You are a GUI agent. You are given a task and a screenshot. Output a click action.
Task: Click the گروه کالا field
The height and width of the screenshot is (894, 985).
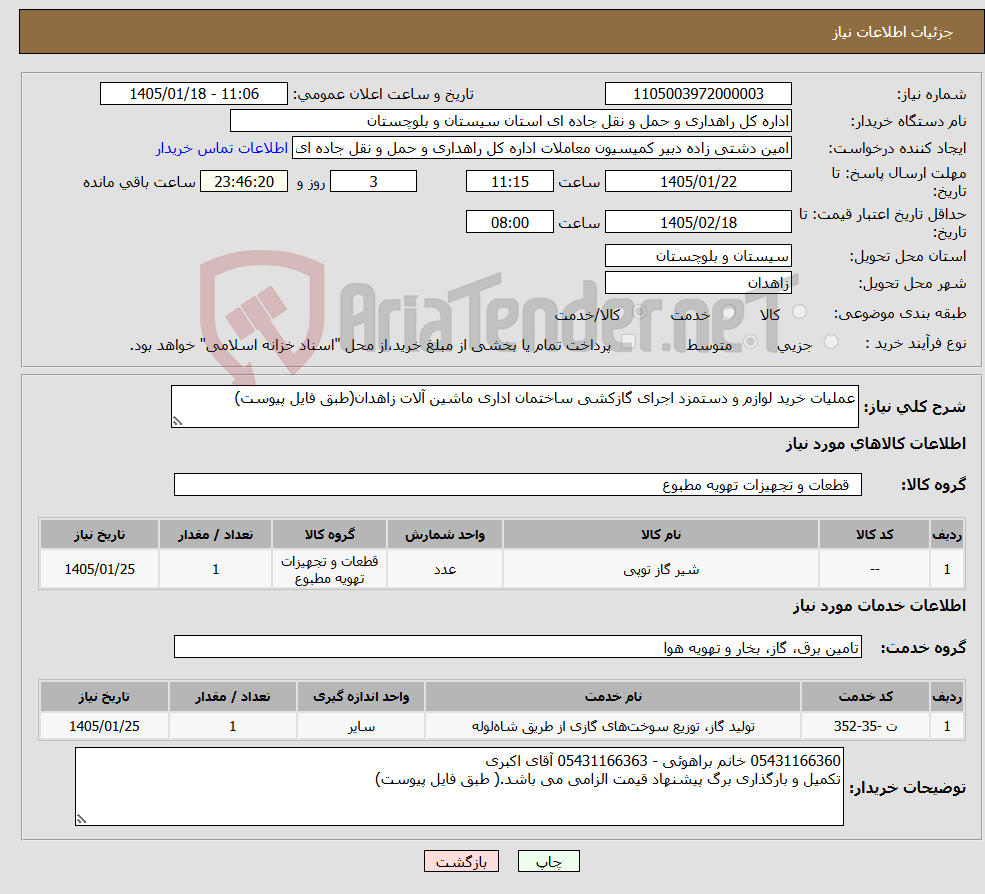pos(518,484)
